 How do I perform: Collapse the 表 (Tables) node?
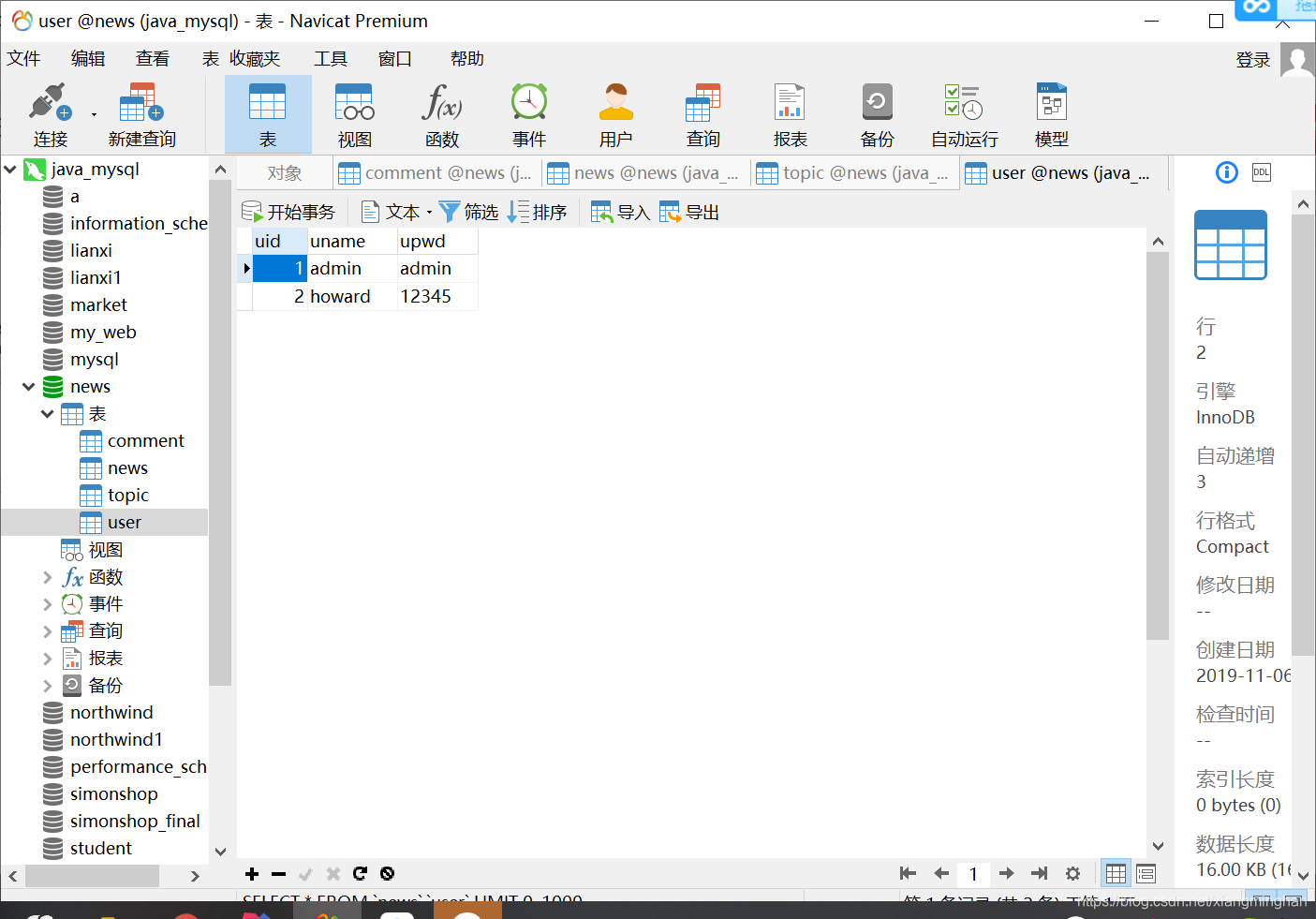pos(48,414)
